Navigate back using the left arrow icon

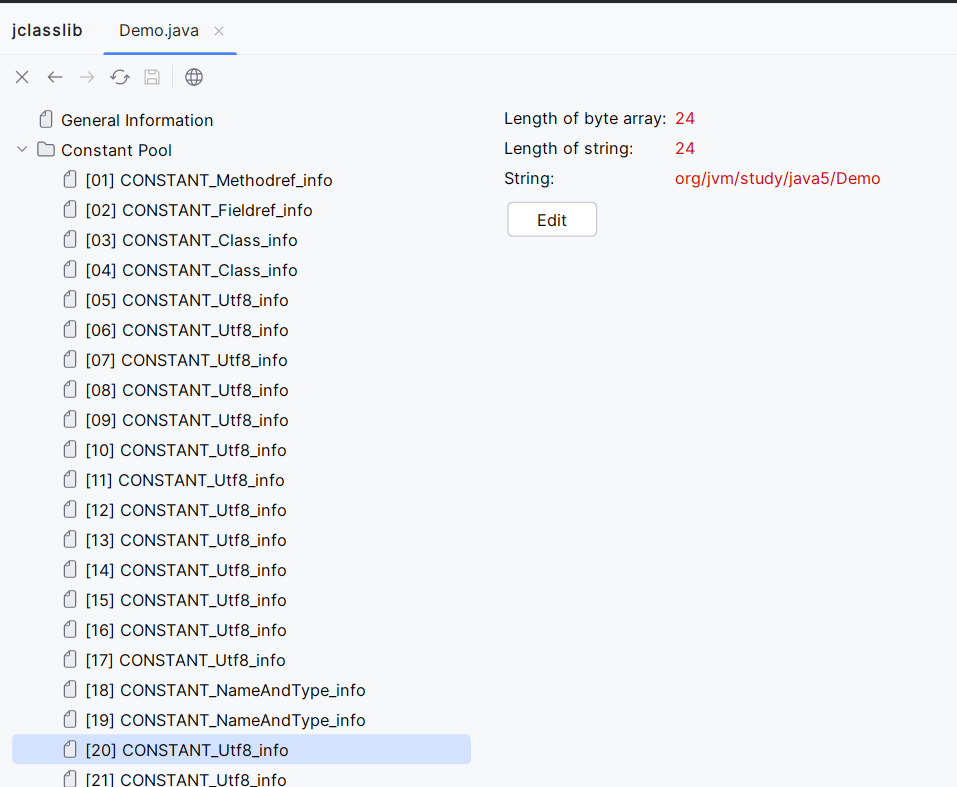[x=55, y=77]
